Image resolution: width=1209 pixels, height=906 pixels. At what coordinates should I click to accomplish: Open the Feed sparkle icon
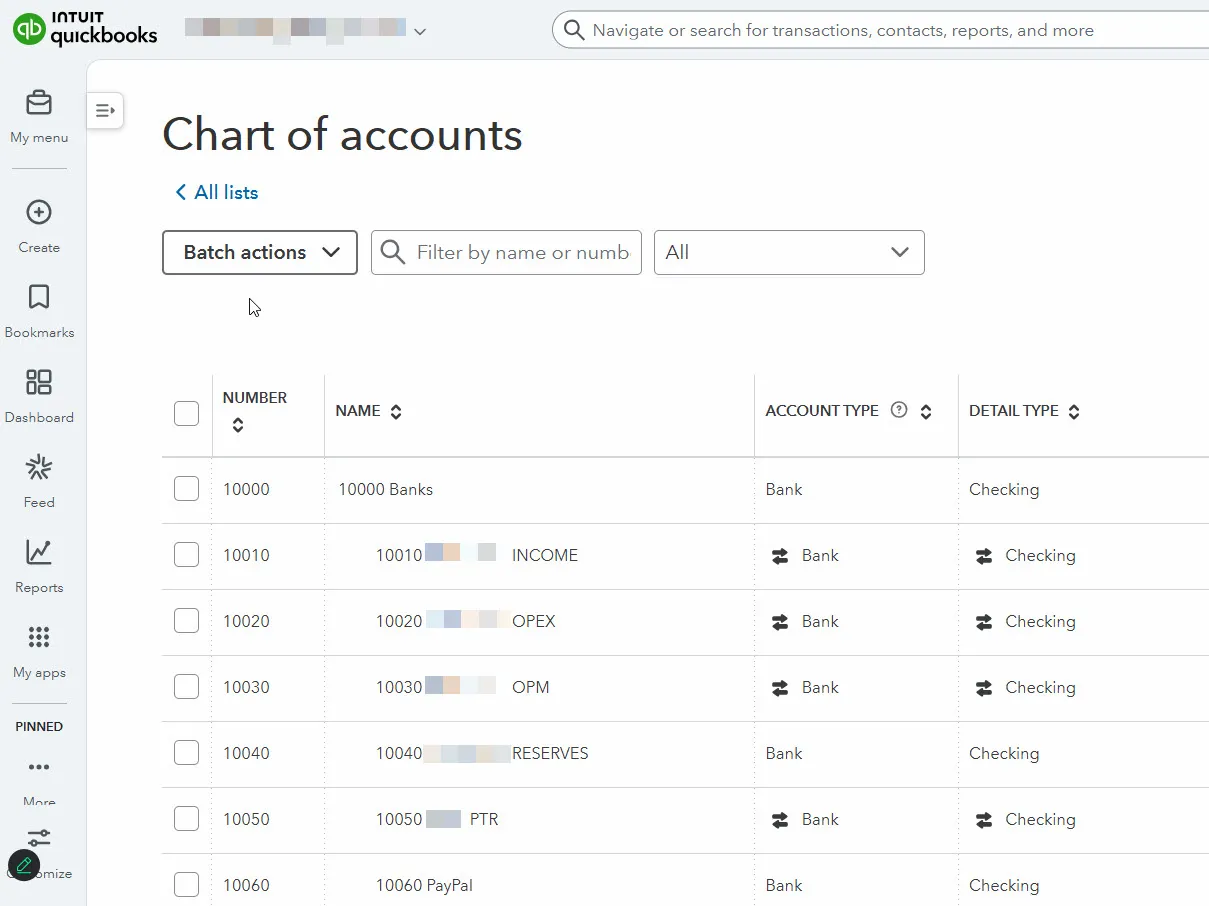(x=39, y=468)
